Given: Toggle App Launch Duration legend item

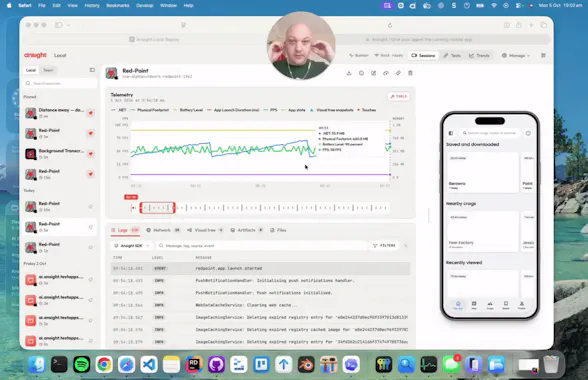Looking at the screenshot, I should click(233, 110).
